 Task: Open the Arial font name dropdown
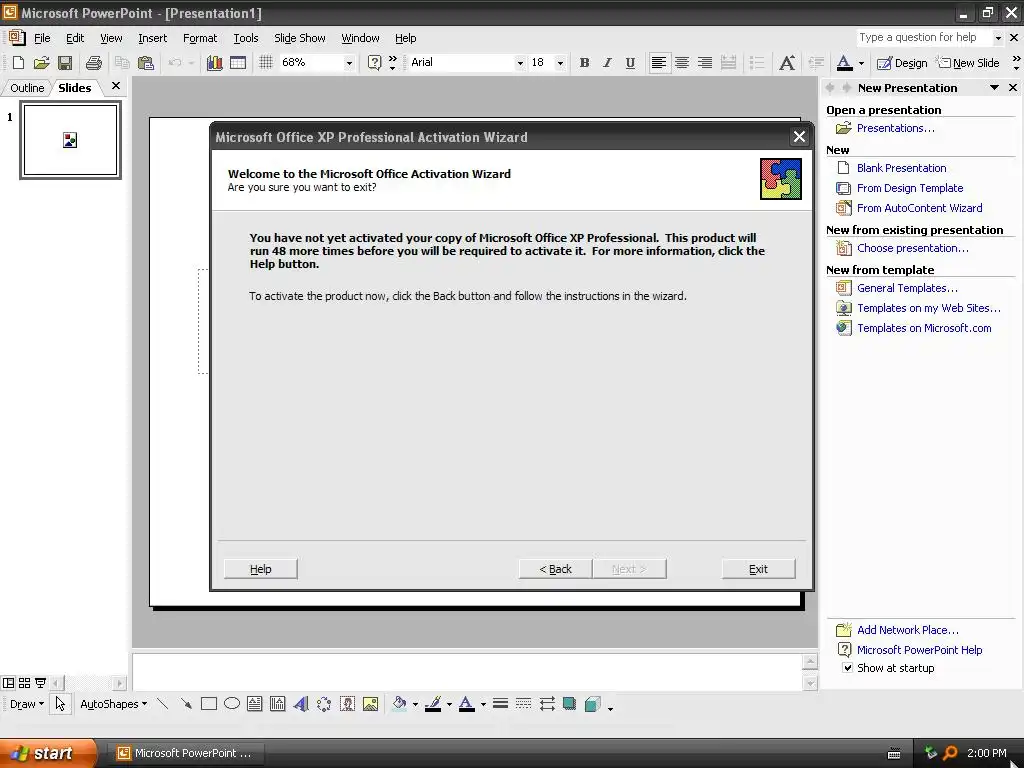point(520,63)
